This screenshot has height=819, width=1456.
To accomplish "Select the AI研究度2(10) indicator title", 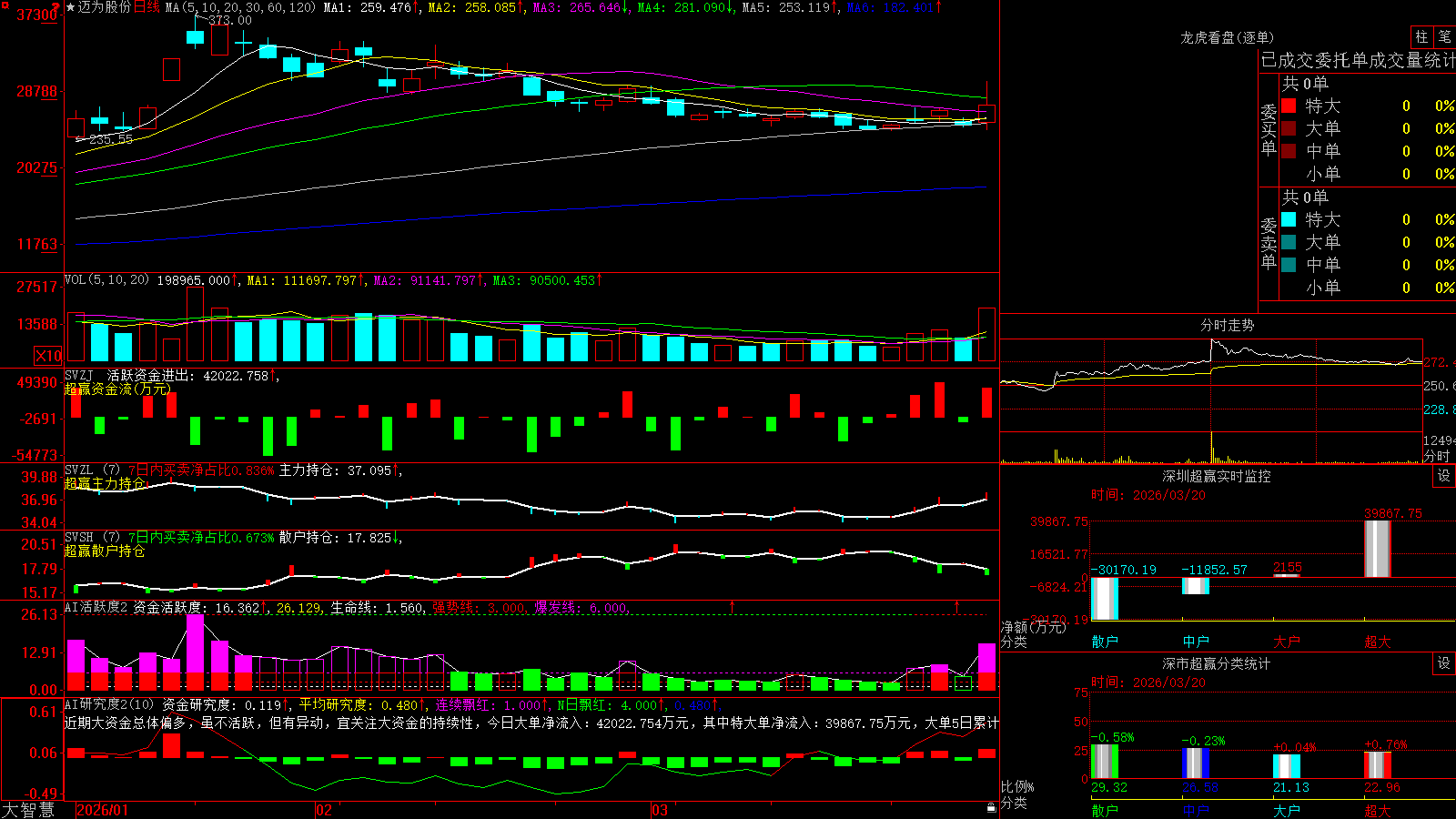I will [110, 704].
